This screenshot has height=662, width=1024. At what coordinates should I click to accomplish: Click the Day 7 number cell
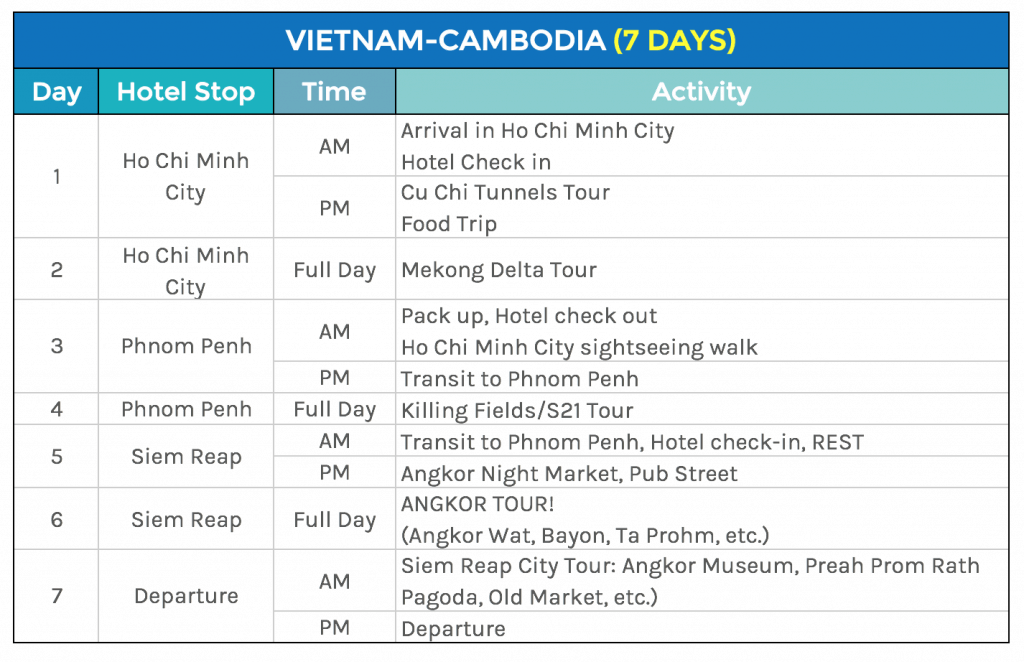[56, 596]
